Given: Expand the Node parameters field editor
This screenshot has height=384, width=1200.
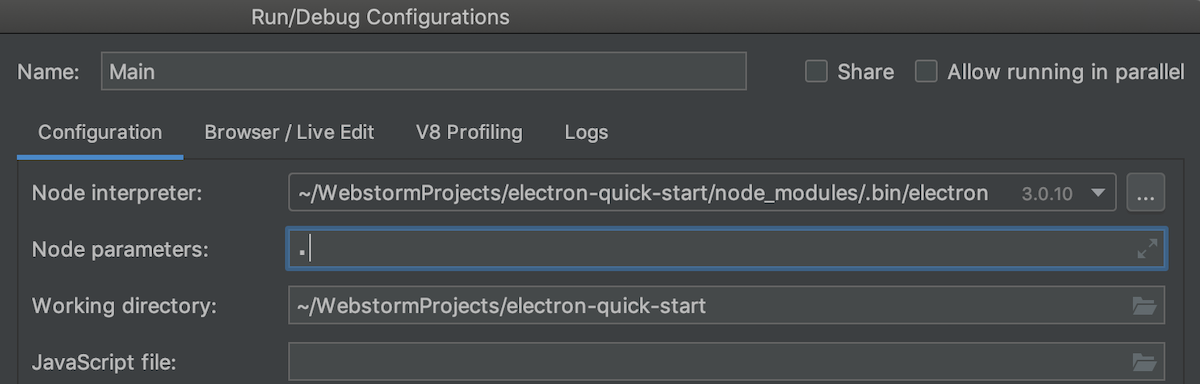Looking at the screenshot, I should pyautogui.click(x=1147, y=250).
